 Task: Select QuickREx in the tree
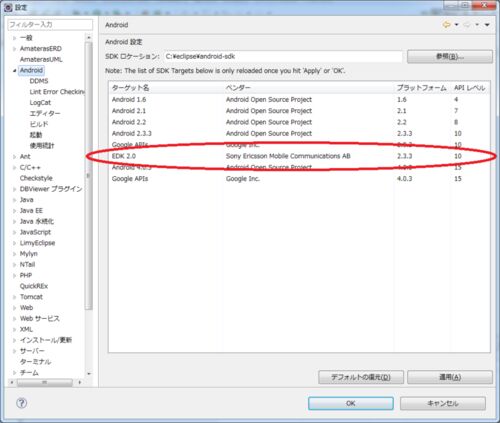(x=34, y=286)
